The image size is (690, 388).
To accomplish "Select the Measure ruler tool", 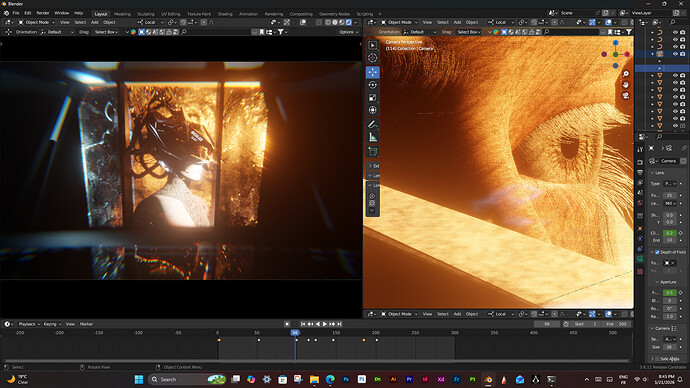I will pyautogui.click(x=373, y=137).
